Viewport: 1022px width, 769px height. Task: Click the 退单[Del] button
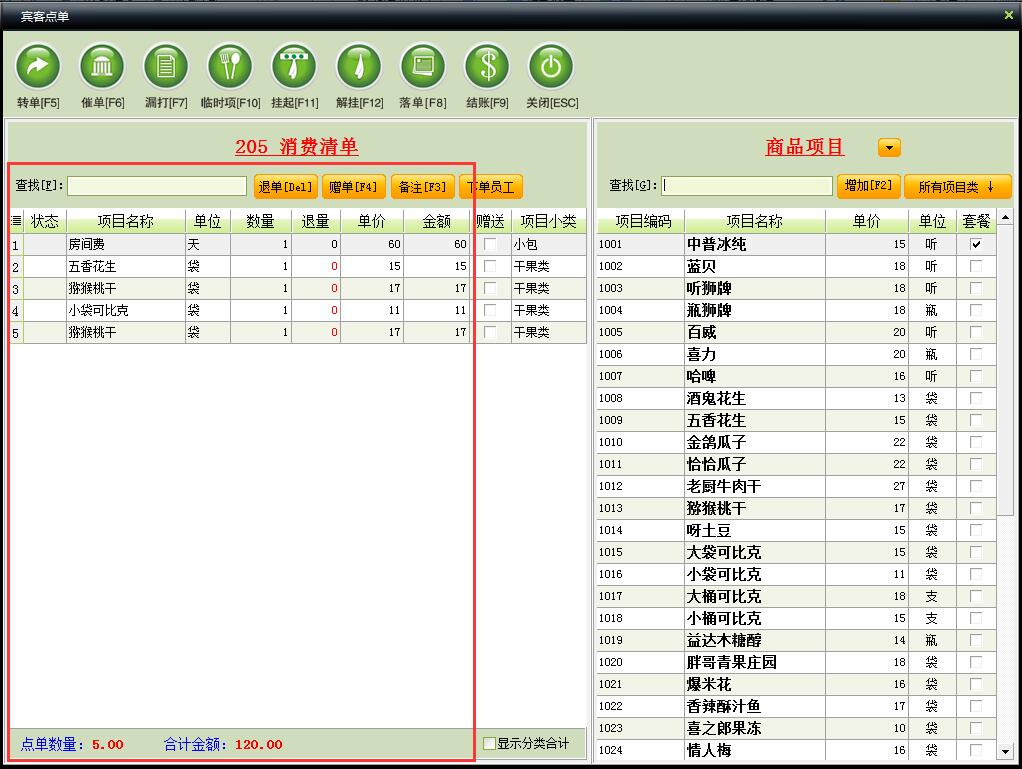(285, 187)
